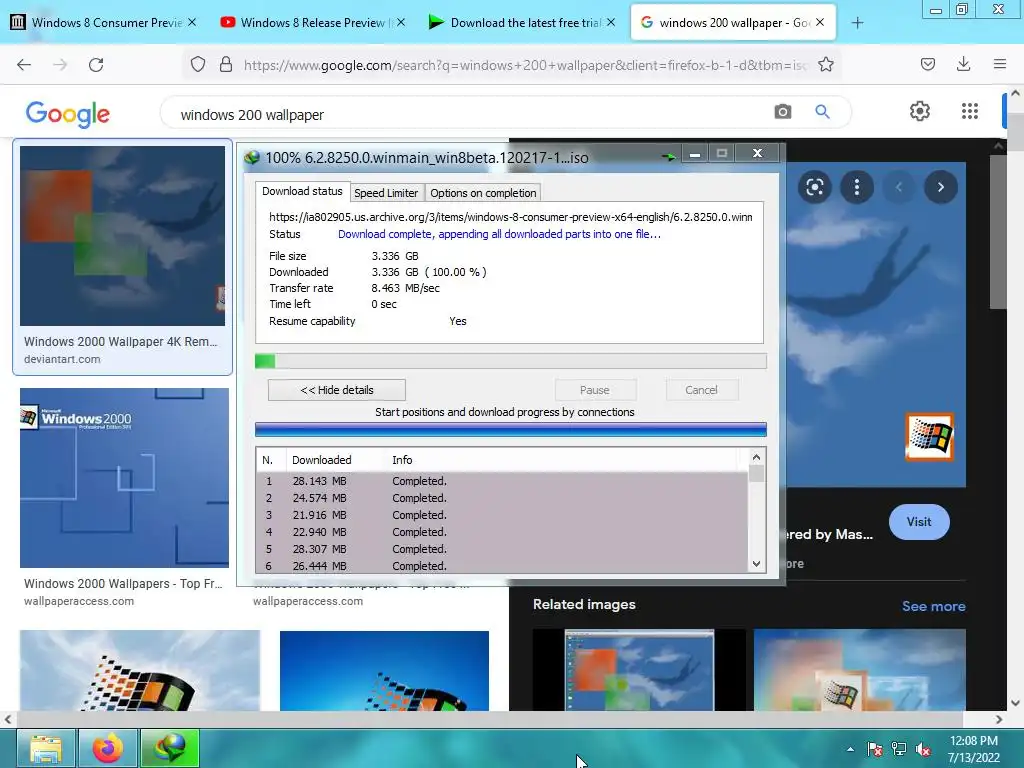
Task: Click the Firefox URL address bar
Action: coord(526,65)
